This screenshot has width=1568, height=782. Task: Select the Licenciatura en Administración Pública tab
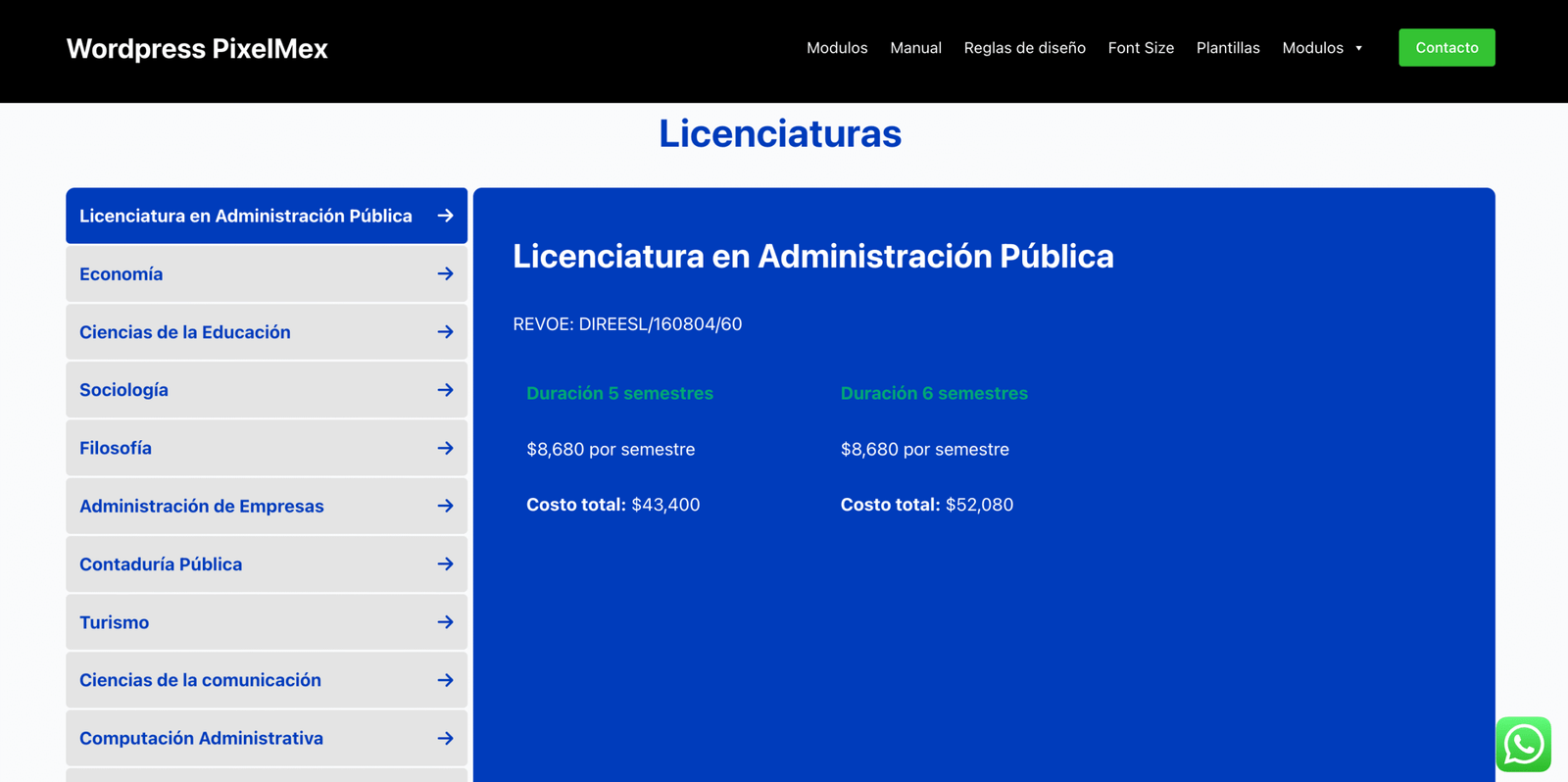click(245, 217)
